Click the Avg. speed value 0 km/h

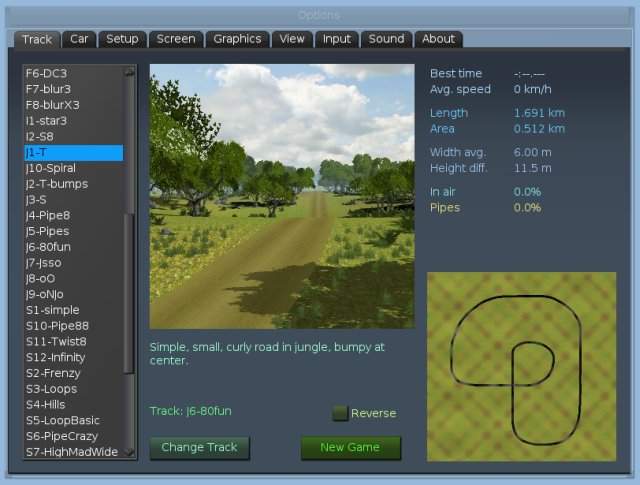tap(533, 89)
